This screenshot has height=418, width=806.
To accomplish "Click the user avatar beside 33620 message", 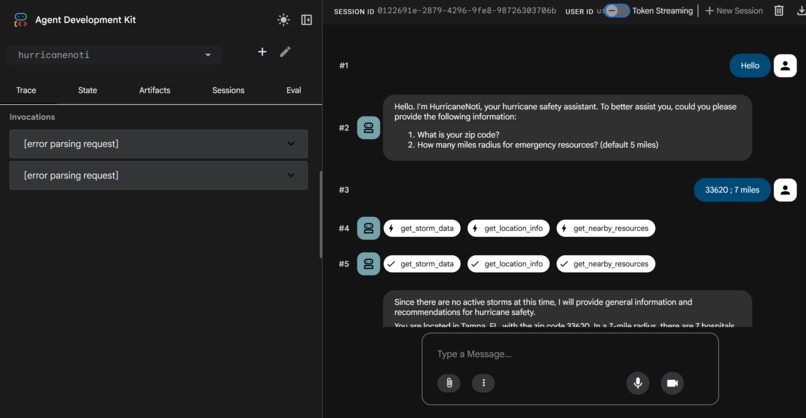I will tap(785, 190).
